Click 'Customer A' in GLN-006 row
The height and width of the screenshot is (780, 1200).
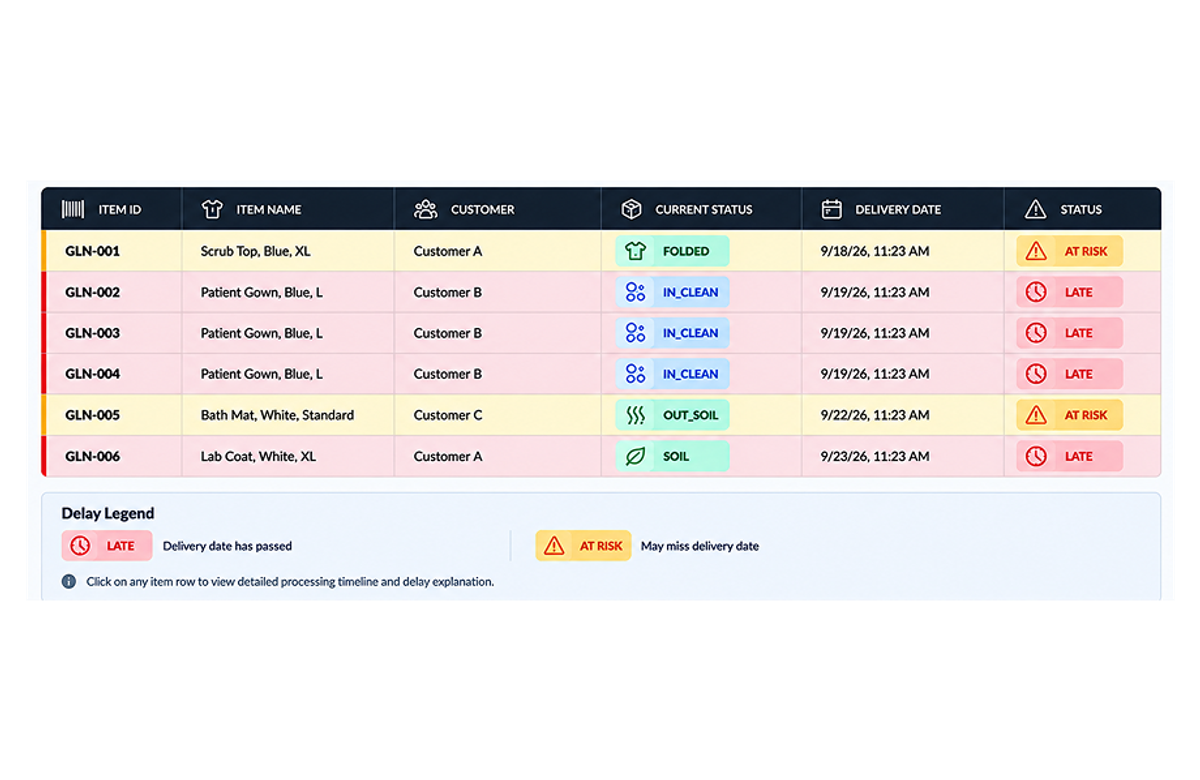(x=448, y=456)
